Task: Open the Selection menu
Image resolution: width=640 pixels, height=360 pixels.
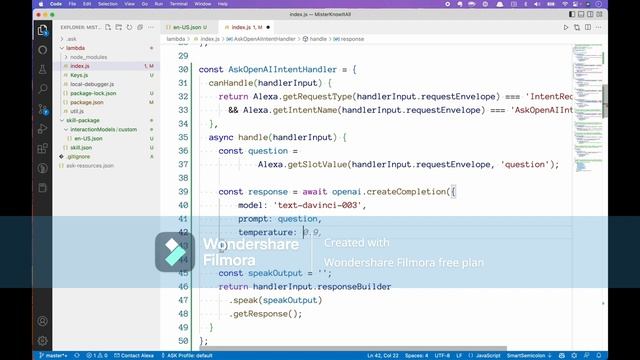Action: tap(108, 4)
